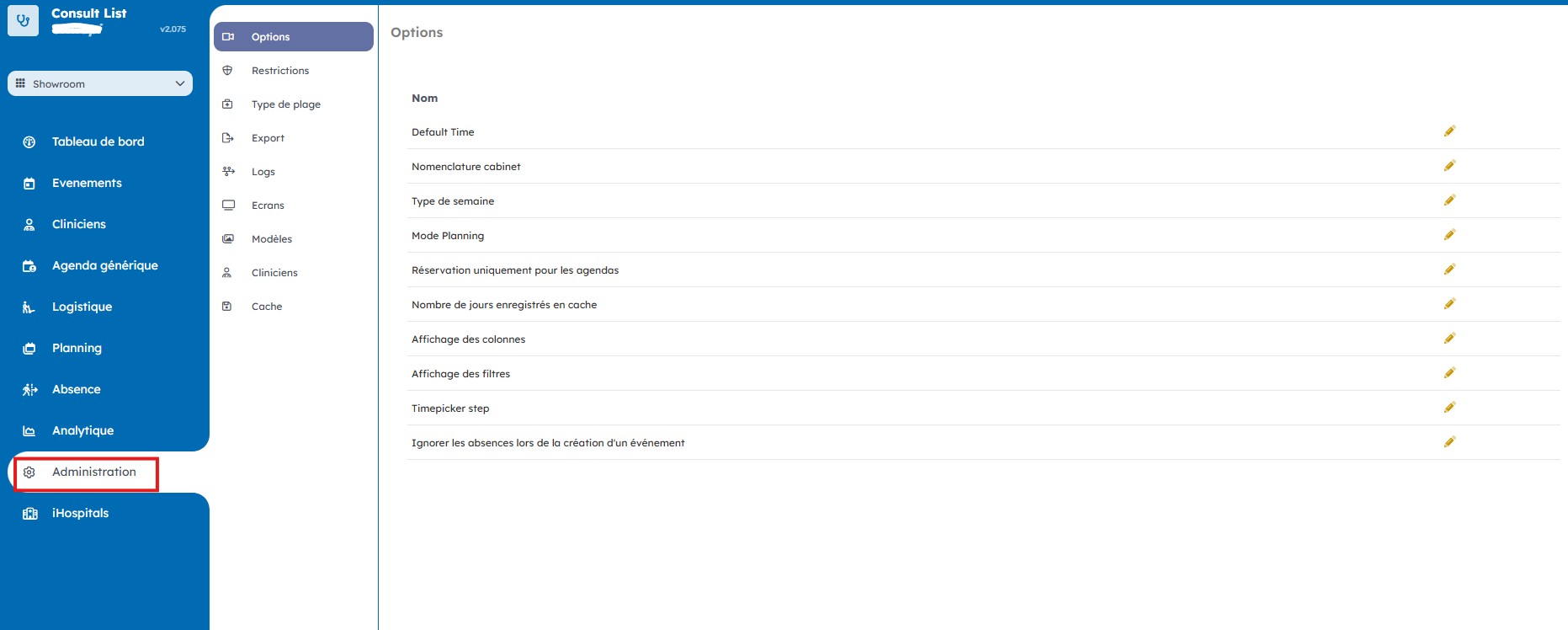The image size is (1568, 630).
Task: Open the Planning section in the sidebar
Action: point(77,348)
